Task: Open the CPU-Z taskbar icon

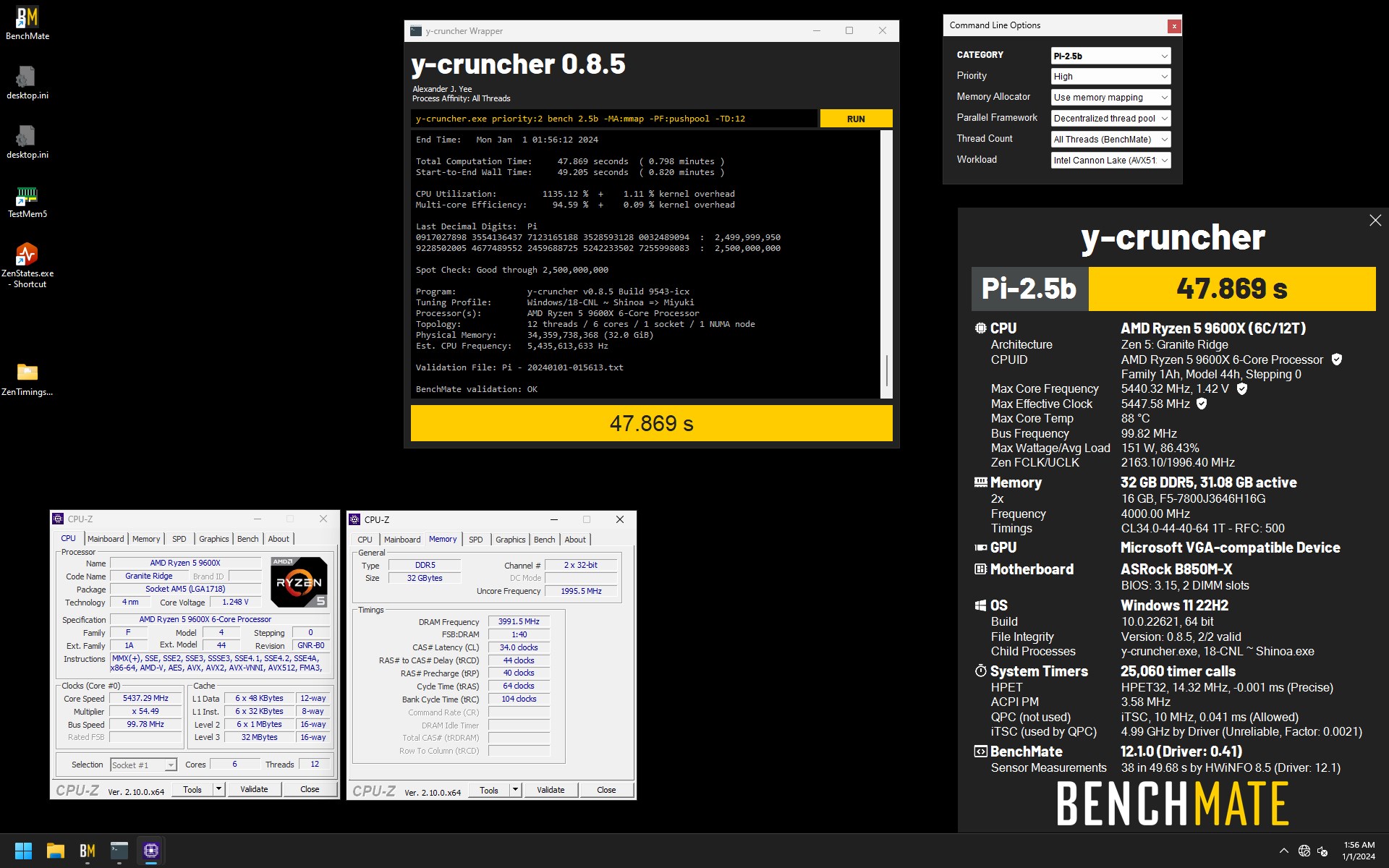Action: click(x=151, y=851)
